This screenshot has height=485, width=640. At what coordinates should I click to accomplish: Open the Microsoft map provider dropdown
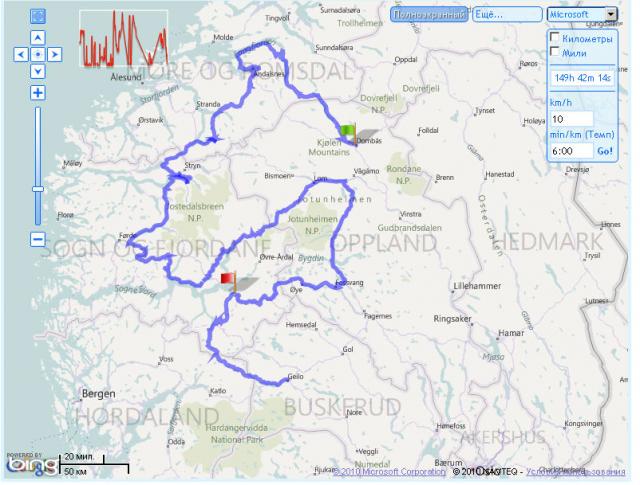(x=582, y=15)
